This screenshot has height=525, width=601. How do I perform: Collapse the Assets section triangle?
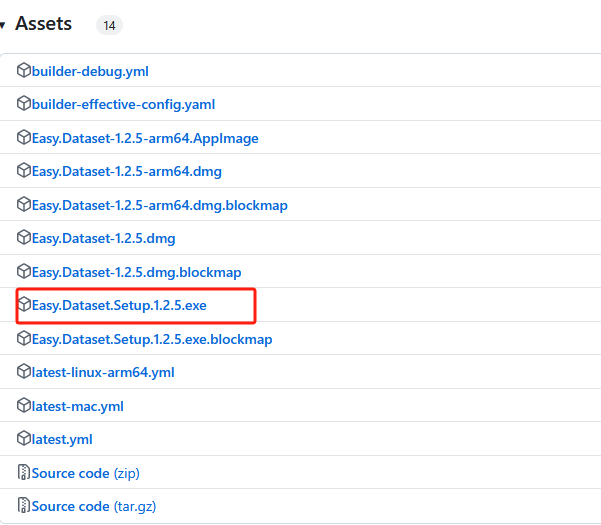pos(2,25)
